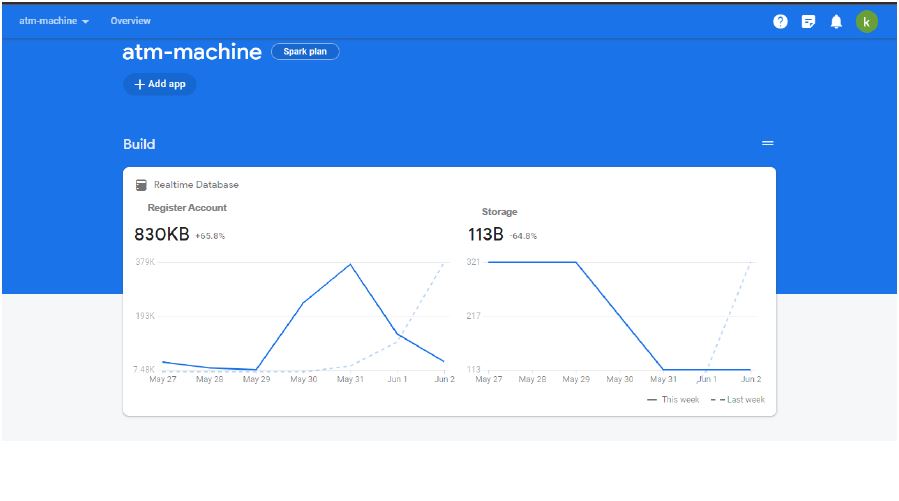Viewport: 899px width, 501px height.
Task: Click the Spark plan badge
Action: (x=305, y=52)
